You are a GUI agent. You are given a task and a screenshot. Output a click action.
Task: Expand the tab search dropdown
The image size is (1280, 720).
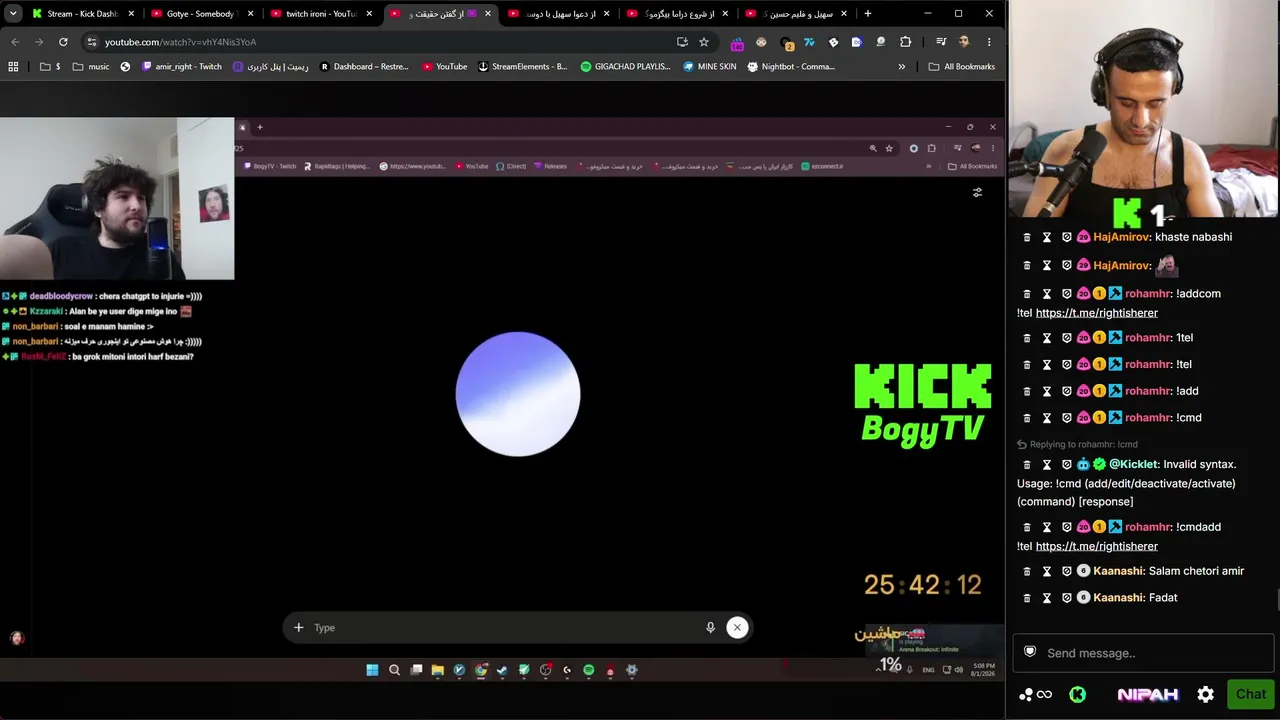[x=13, y=14]
